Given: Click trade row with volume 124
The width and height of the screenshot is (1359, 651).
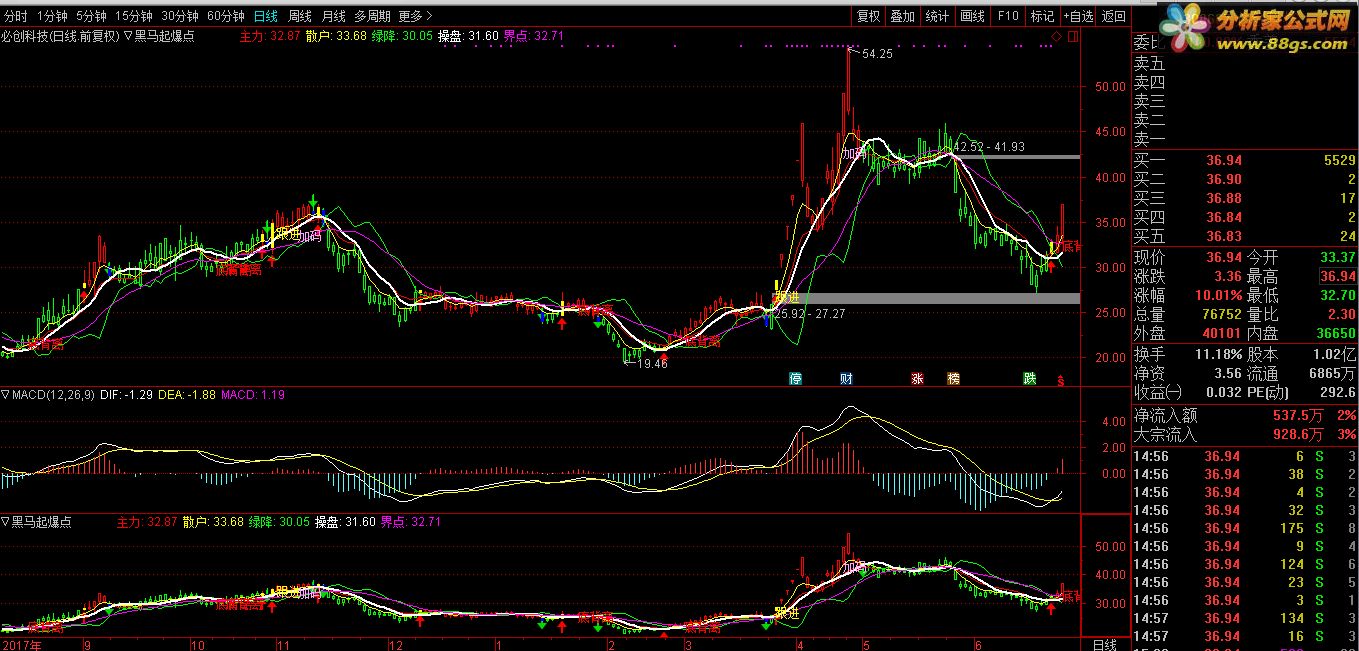Looking at the screenshot, I should tap(1245, 564).
